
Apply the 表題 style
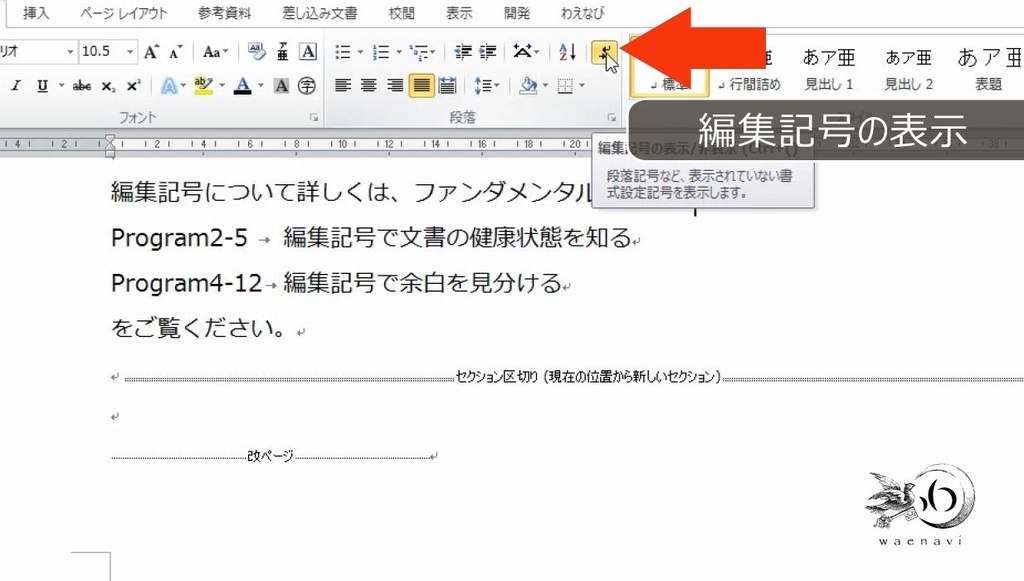988,70
